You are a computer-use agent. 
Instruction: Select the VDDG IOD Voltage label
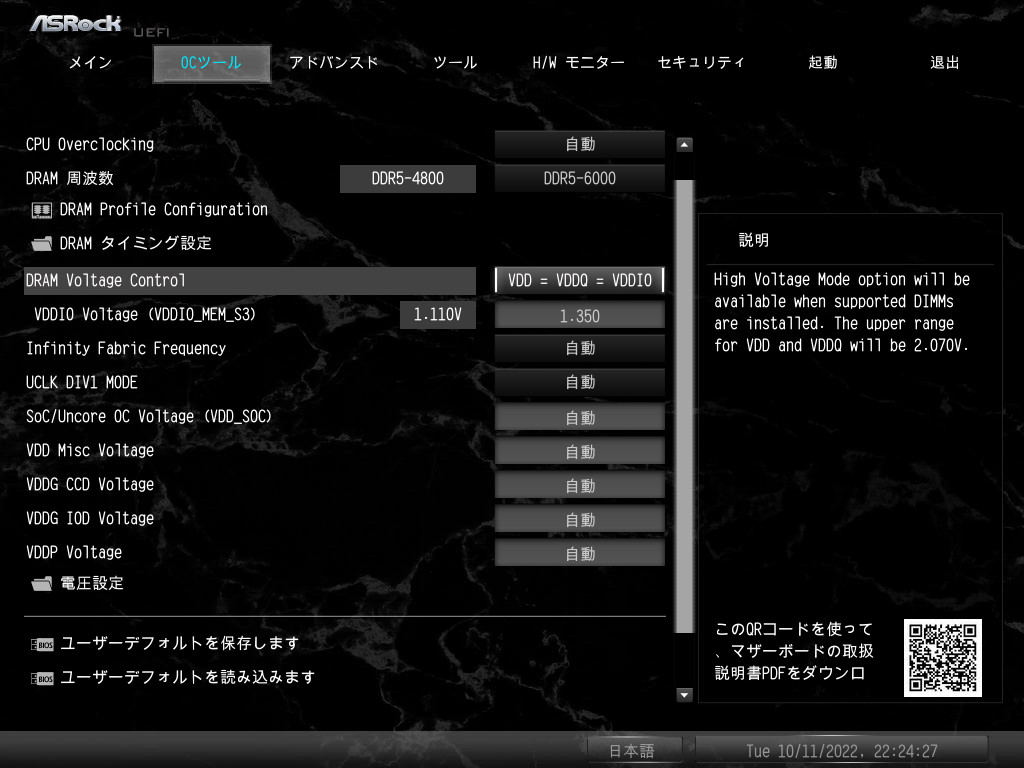tap(90, 519)
